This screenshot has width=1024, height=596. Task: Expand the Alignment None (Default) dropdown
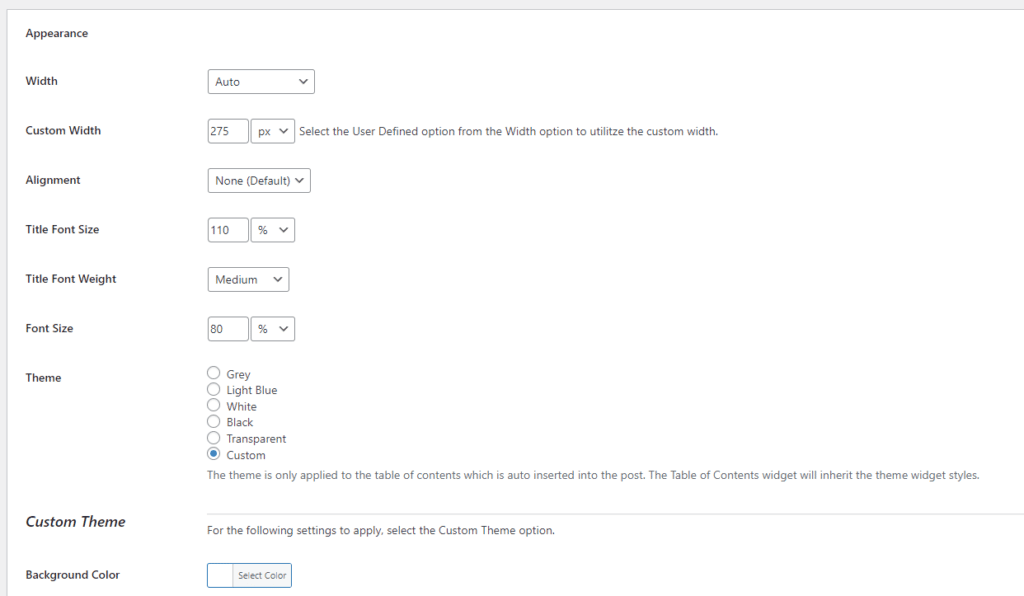click(259, 181)
